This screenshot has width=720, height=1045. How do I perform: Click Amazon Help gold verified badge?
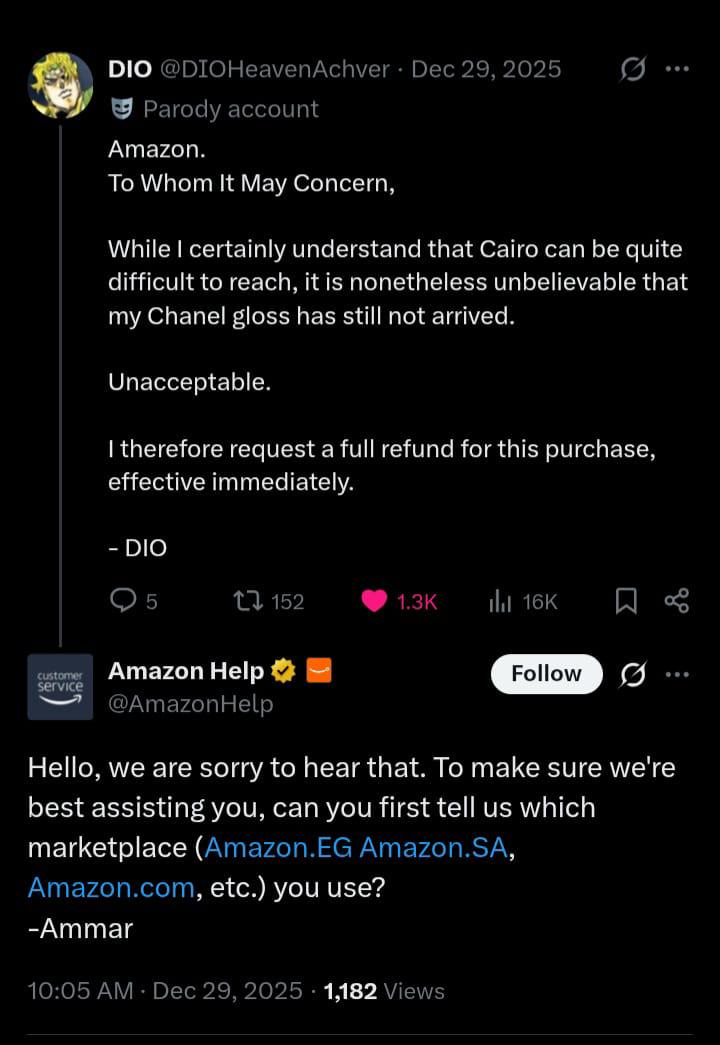(x=283, y=672)
